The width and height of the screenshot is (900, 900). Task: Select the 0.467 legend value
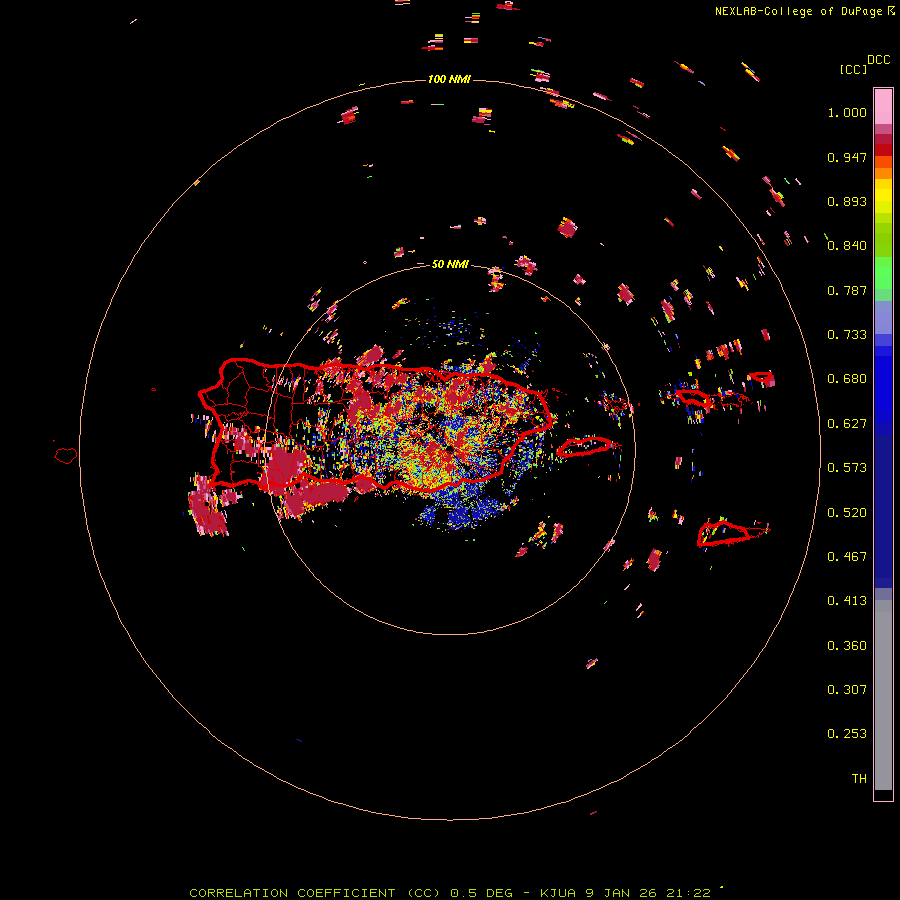pyautogui.click(x=847, y=557)
